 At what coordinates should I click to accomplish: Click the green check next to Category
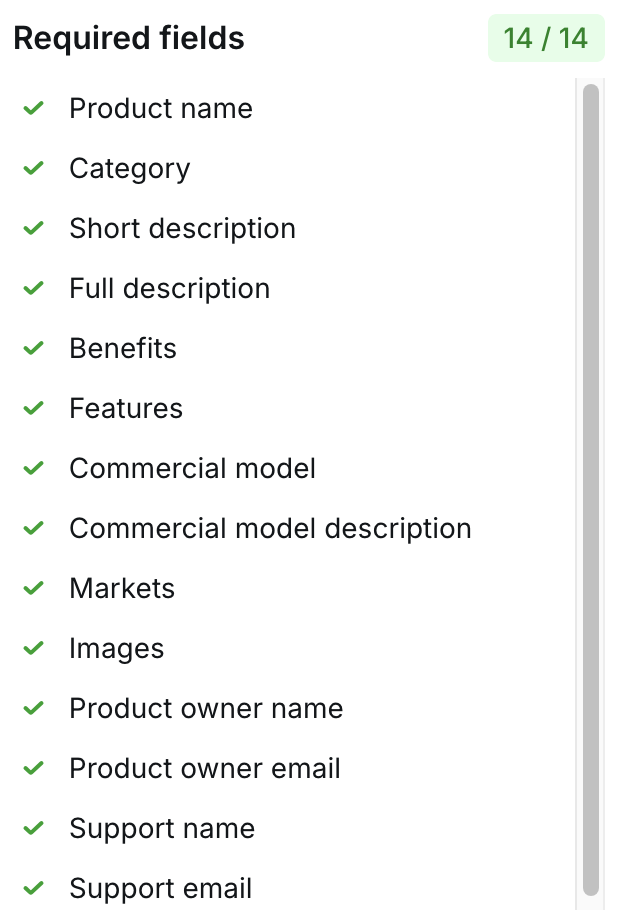34,168
